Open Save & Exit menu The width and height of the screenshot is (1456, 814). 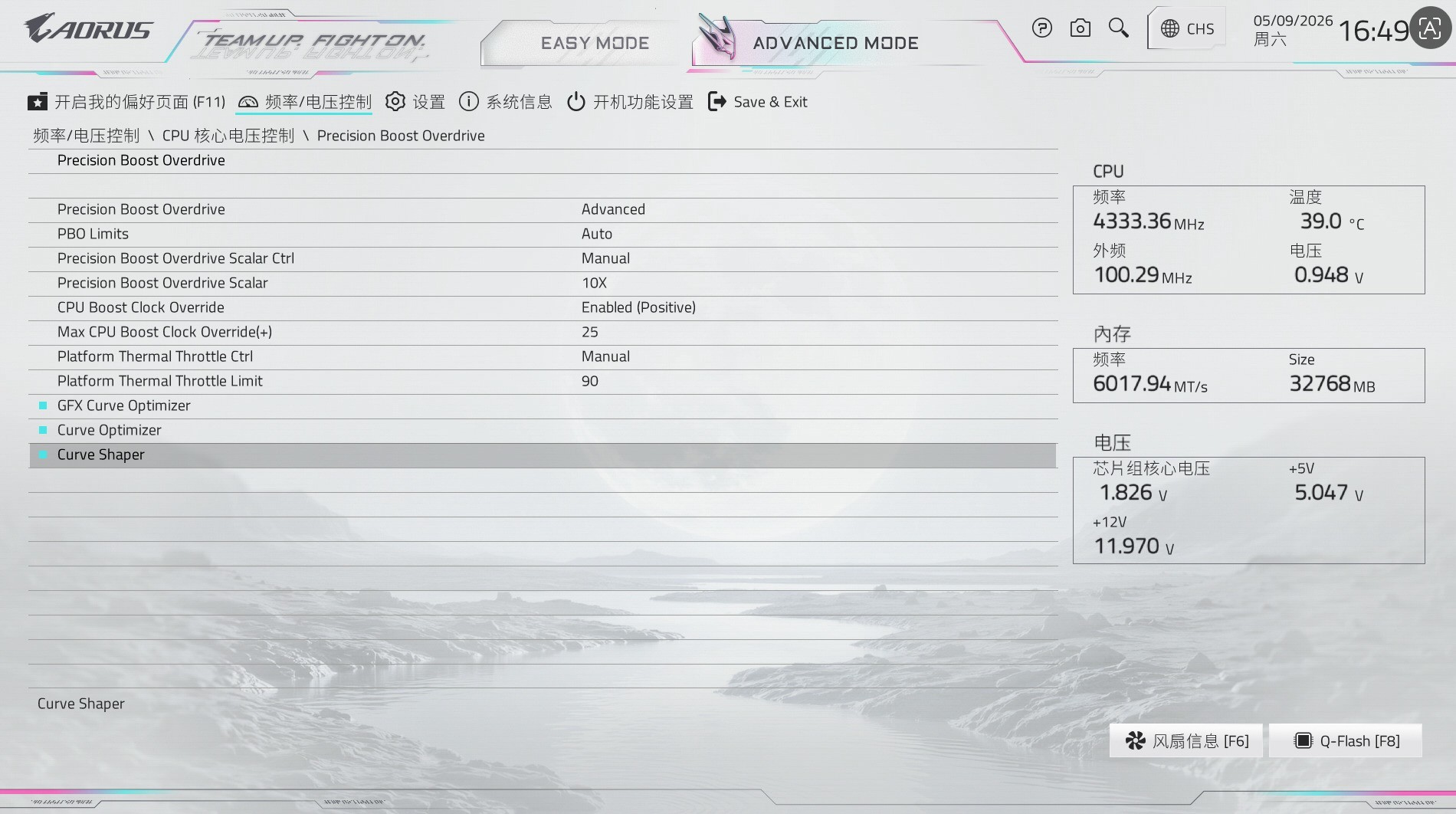point(757,102)
